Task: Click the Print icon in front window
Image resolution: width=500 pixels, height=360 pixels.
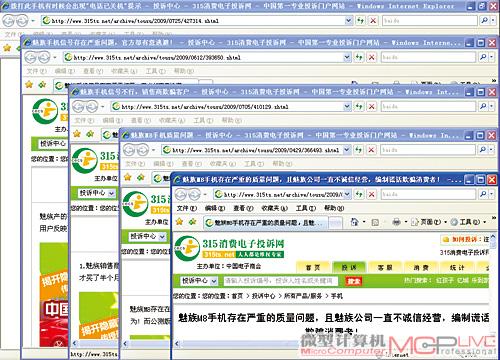Action: (x=396, y=222)
